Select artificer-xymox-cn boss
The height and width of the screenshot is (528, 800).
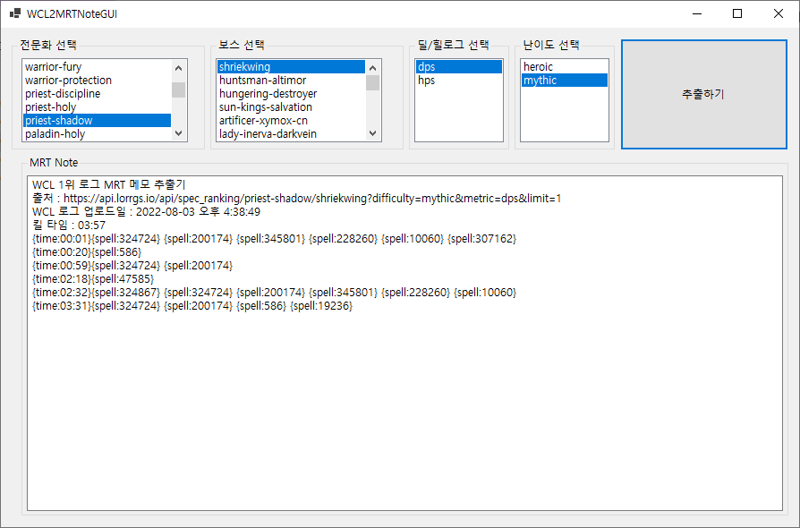291,120
